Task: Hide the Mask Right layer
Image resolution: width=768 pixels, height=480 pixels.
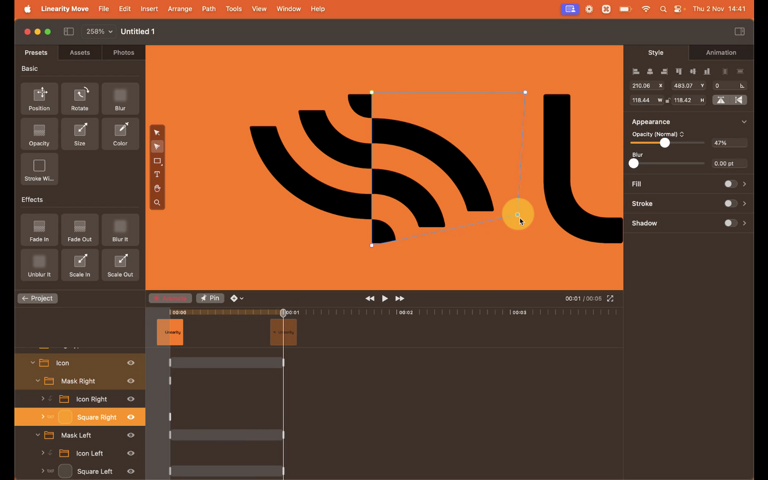Action: tap(131, 381)
